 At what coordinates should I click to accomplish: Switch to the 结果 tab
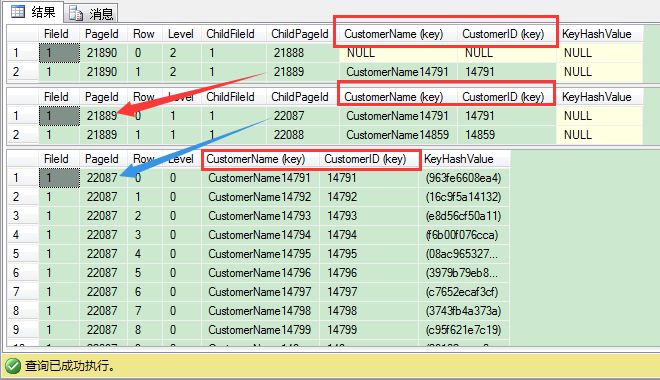coord(34,12)
